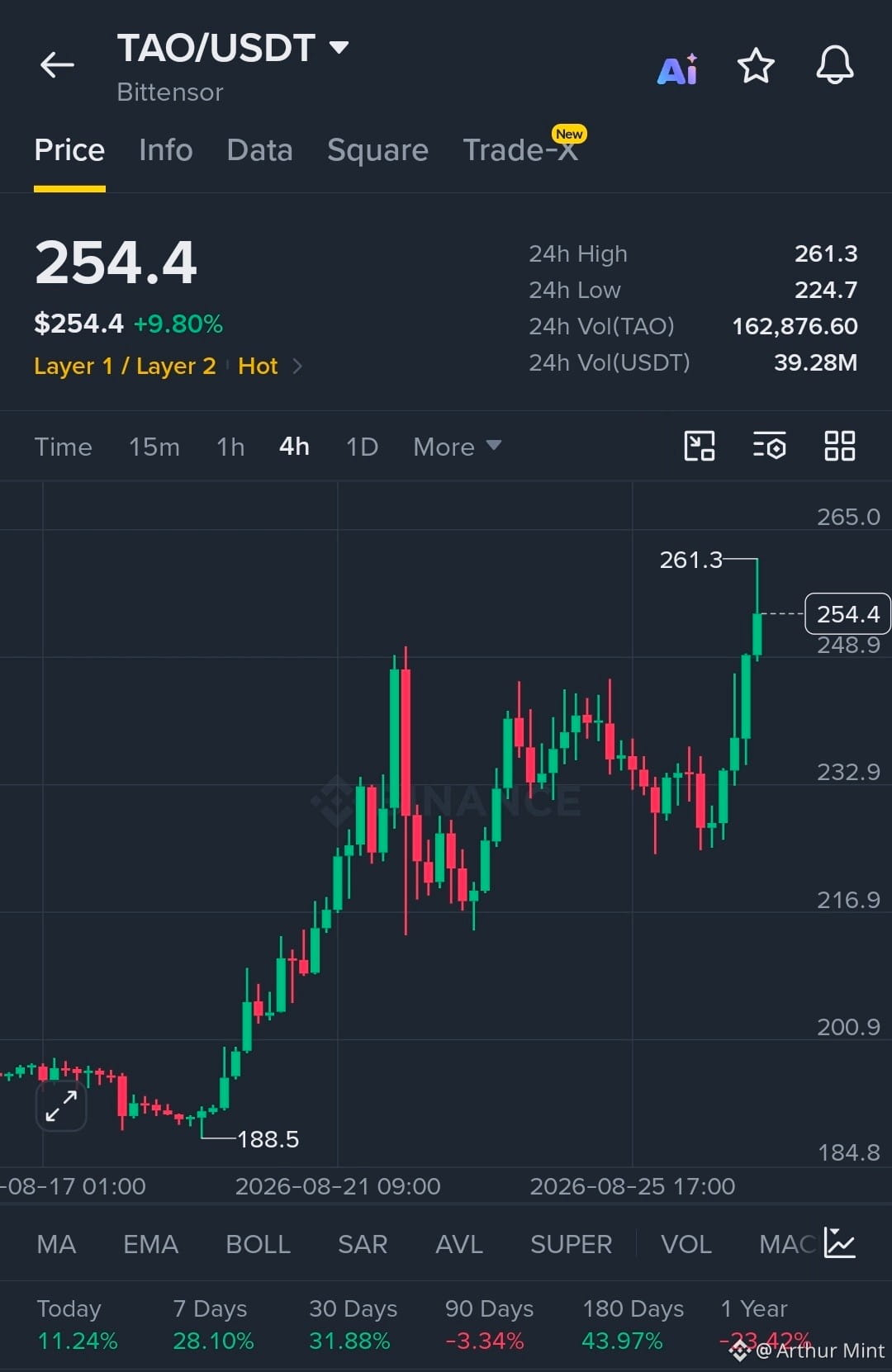Open indicator chart settings icon

[x=840, y=1243]
